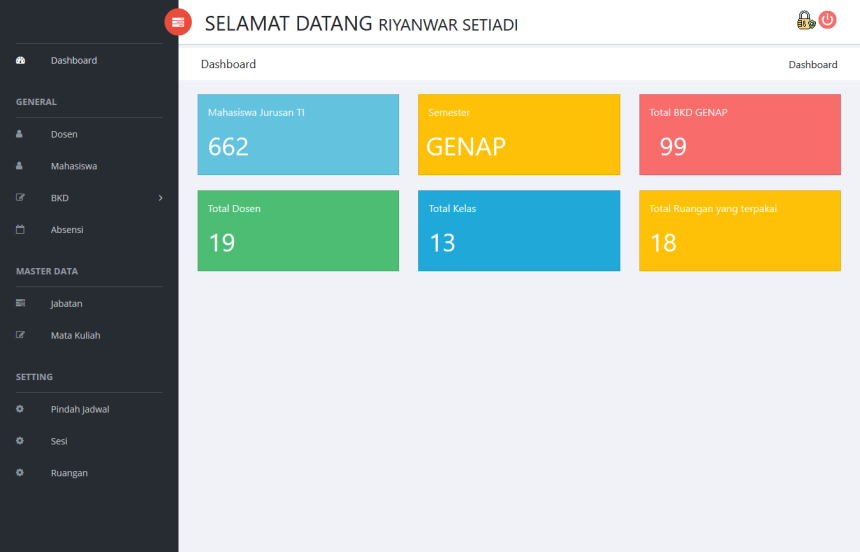This screenshot has height=552, width=860.
Task: Click the green Total Dosen card
Action: point(298,231)
